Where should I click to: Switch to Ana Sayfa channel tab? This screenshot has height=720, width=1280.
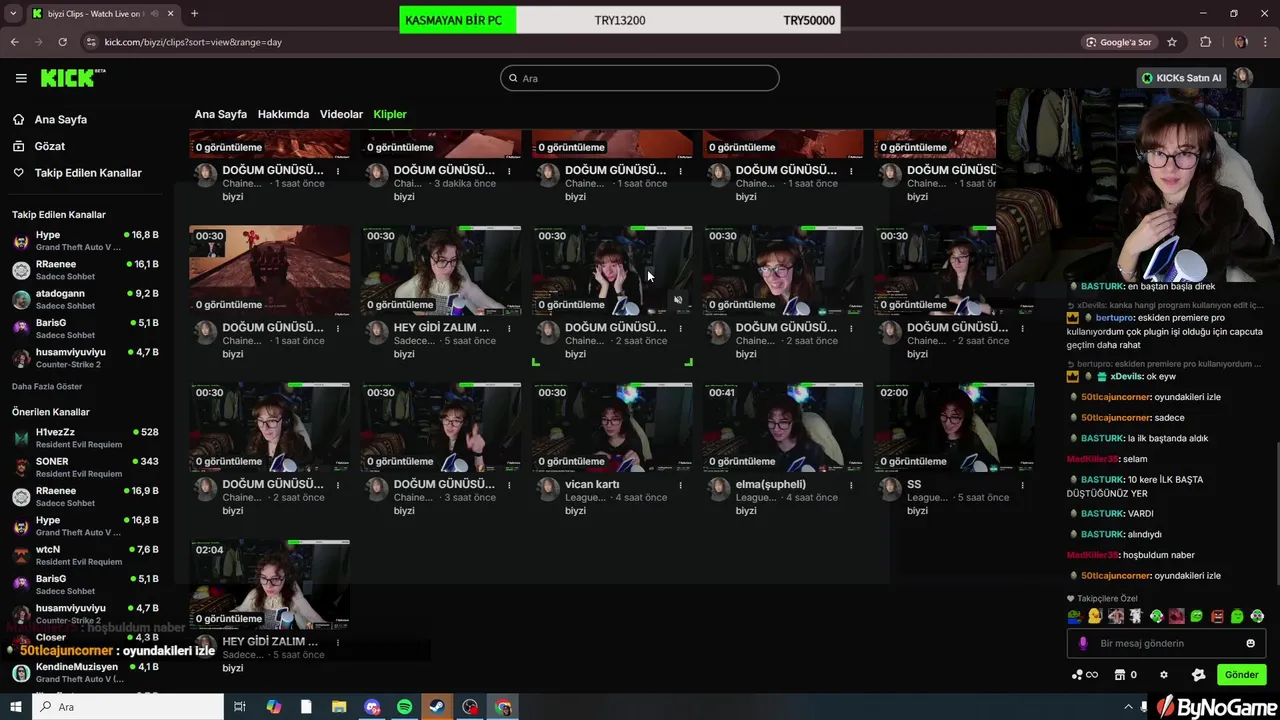pyautogui.click(x=220, y=114)
